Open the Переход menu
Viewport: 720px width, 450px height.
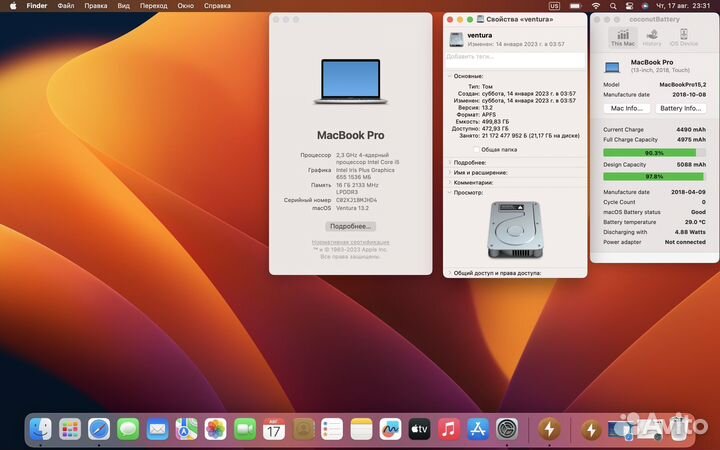153,6
